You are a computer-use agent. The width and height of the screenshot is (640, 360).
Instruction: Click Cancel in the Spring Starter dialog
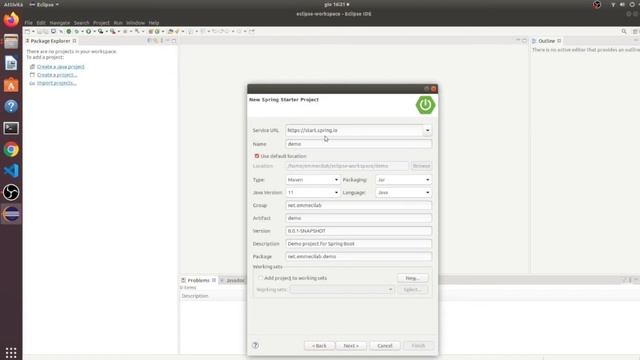pyautogui.click(x=384, y=346)
